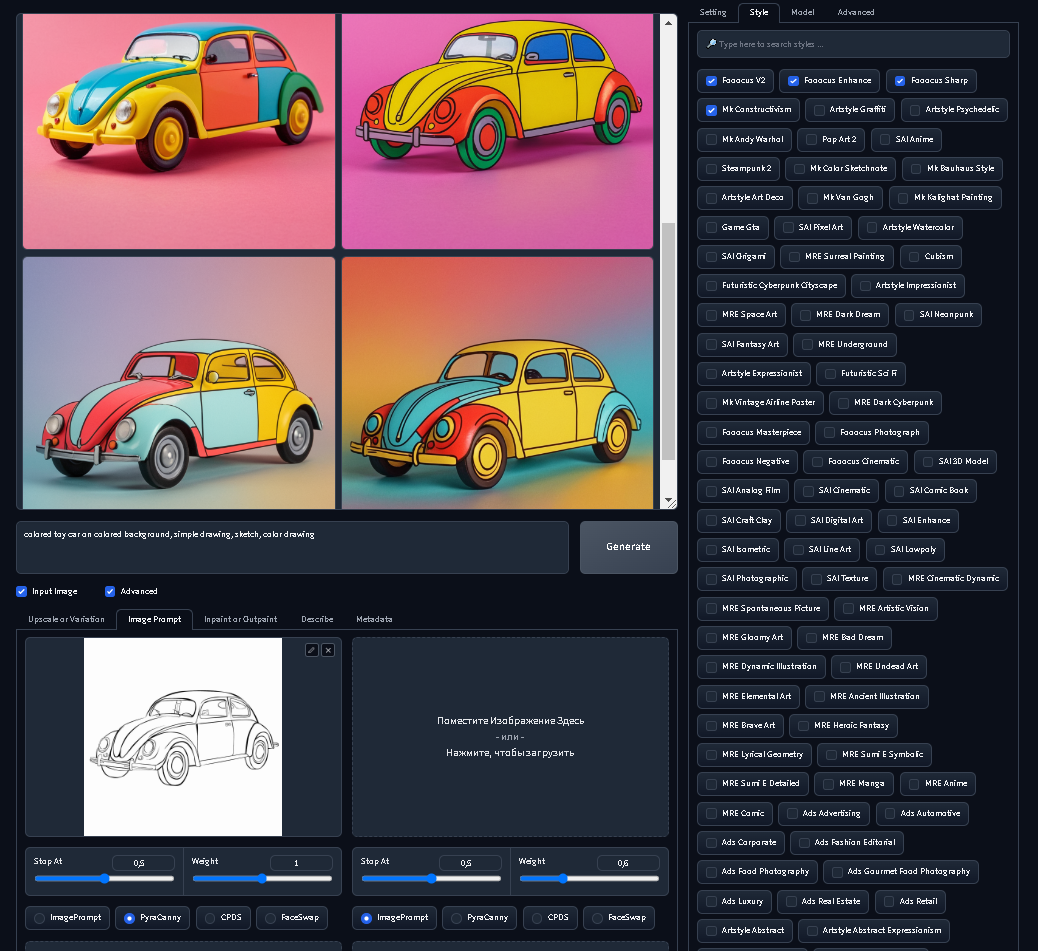Click the style search input field

(x=860, y=44)
